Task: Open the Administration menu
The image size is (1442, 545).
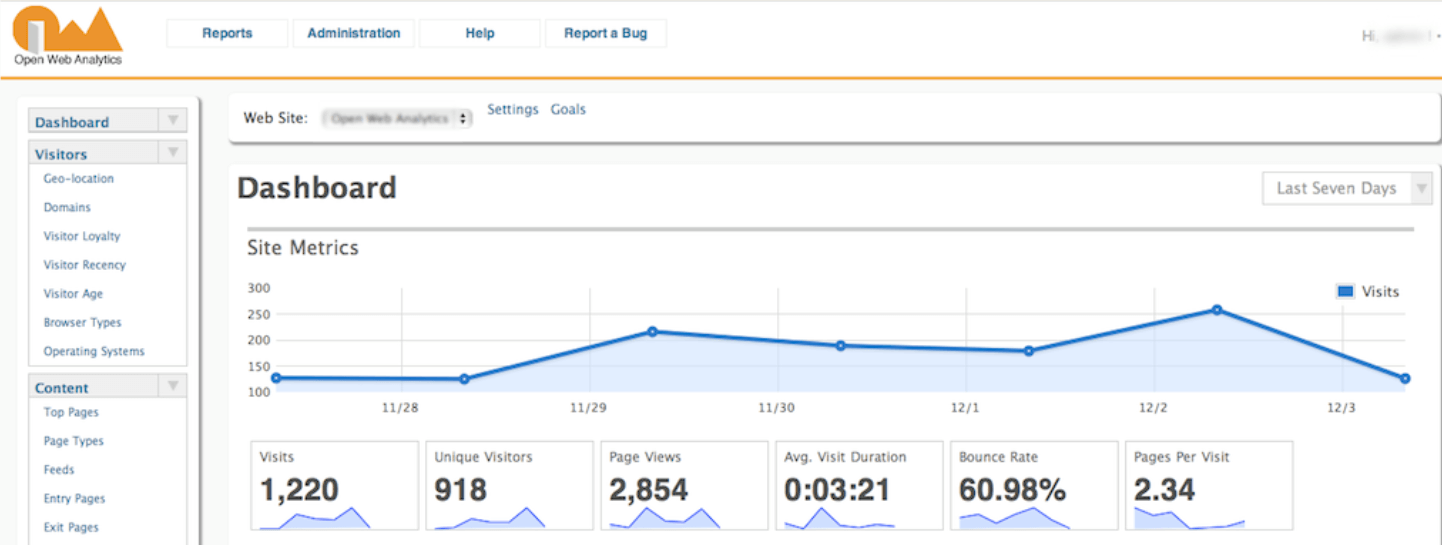Action: click(354, 33)
